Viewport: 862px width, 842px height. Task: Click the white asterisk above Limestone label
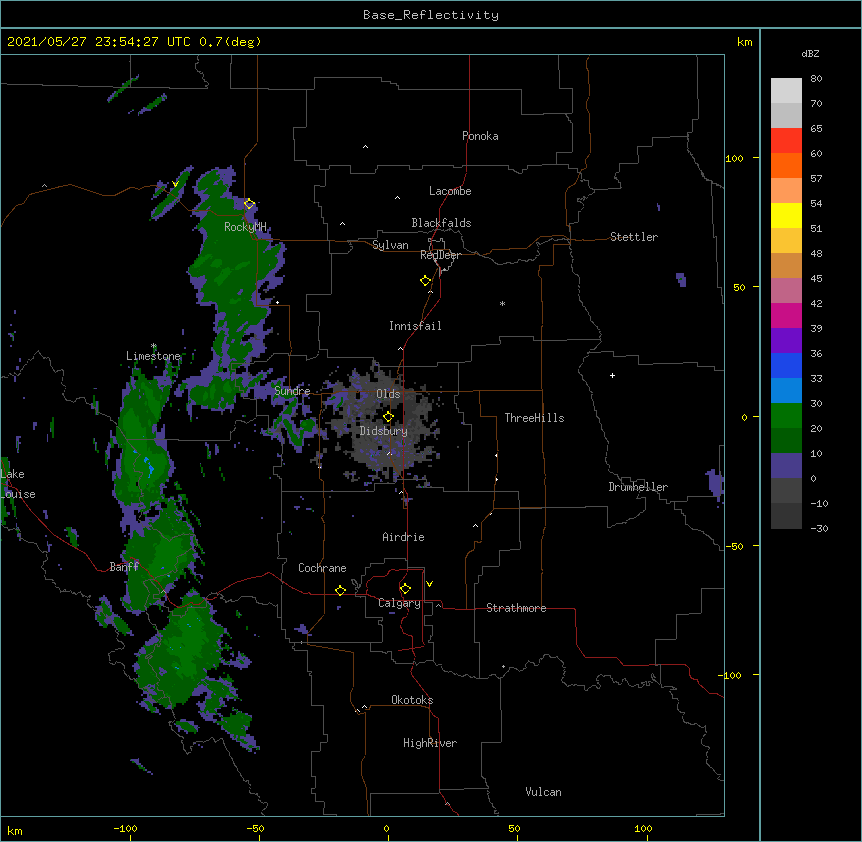click(154, 346)
